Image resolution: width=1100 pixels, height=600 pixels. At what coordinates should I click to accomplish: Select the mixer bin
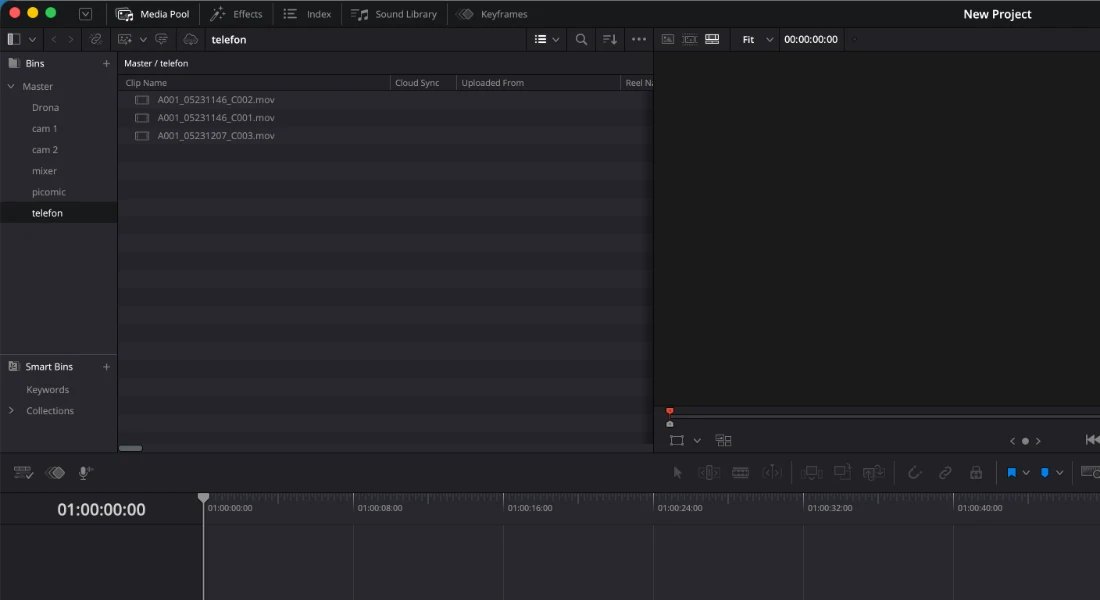(44, 171)
